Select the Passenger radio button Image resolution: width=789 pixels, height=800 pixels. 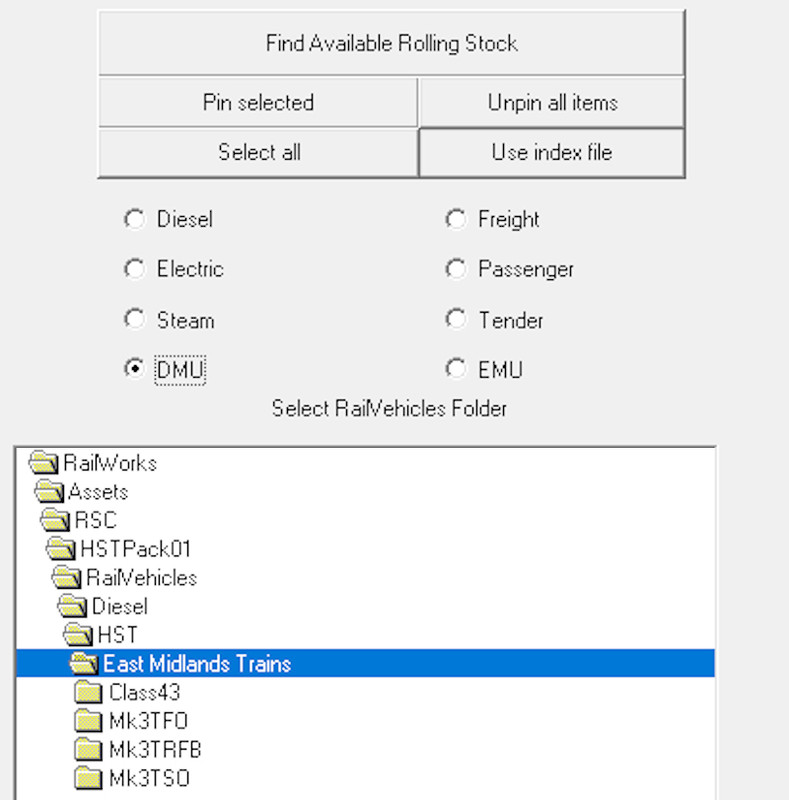coord(456,269)
